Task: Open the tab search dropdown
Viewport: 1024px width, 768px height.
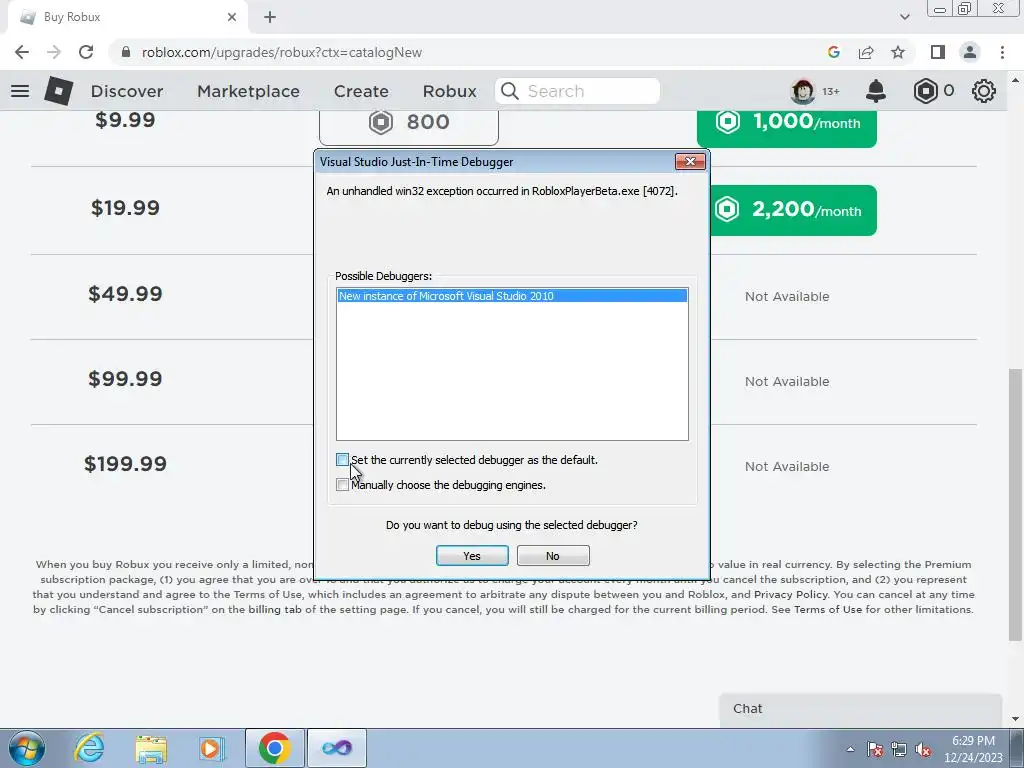Action: tap(904, 17)
